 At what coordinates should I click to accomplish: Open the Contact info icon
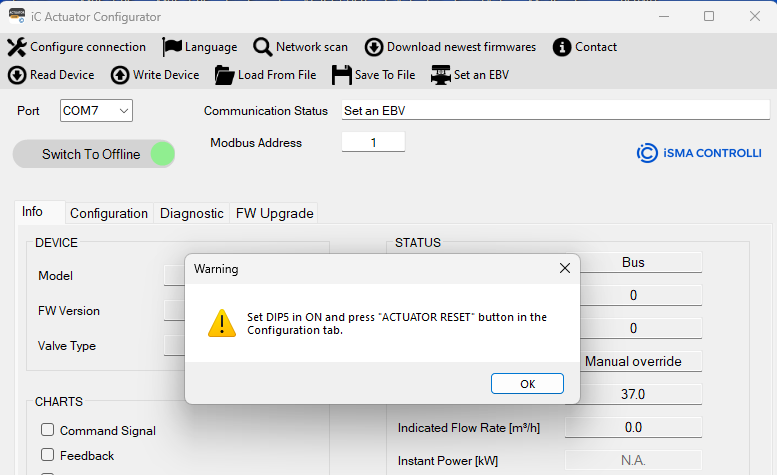tap(562, 47)
